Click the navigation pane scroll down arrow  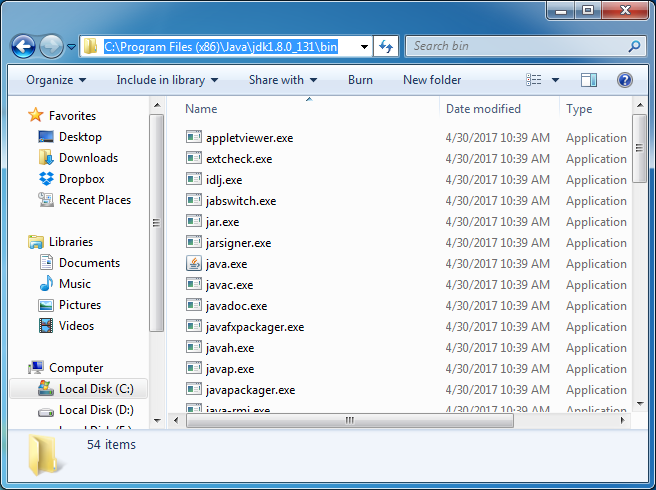point(157,420)
